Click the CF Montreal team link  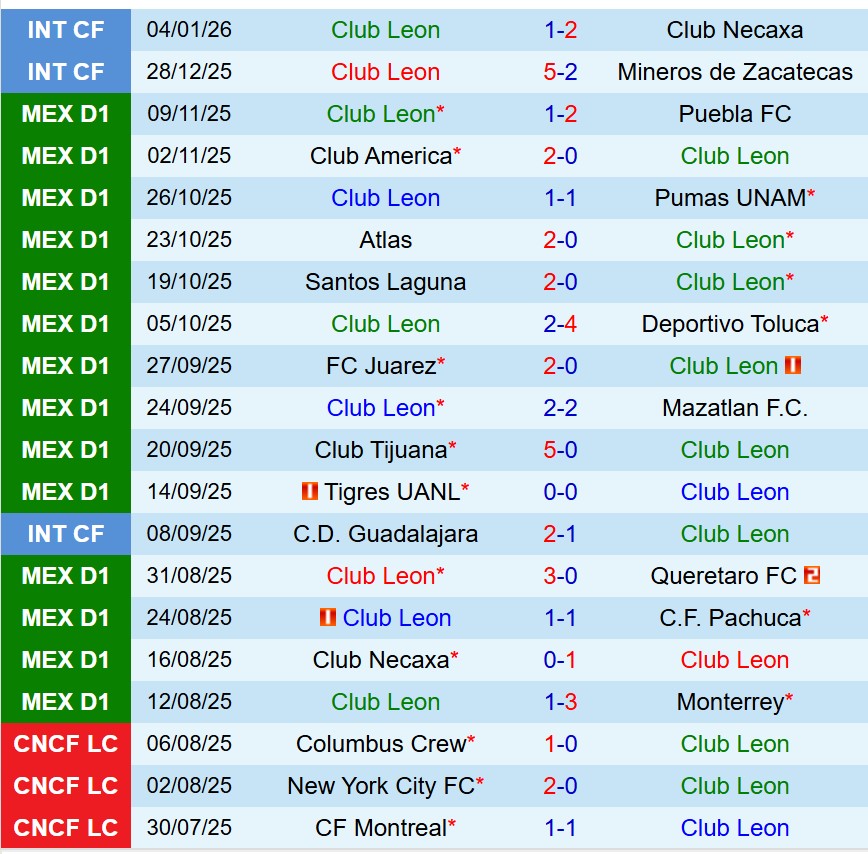point(380,828)
